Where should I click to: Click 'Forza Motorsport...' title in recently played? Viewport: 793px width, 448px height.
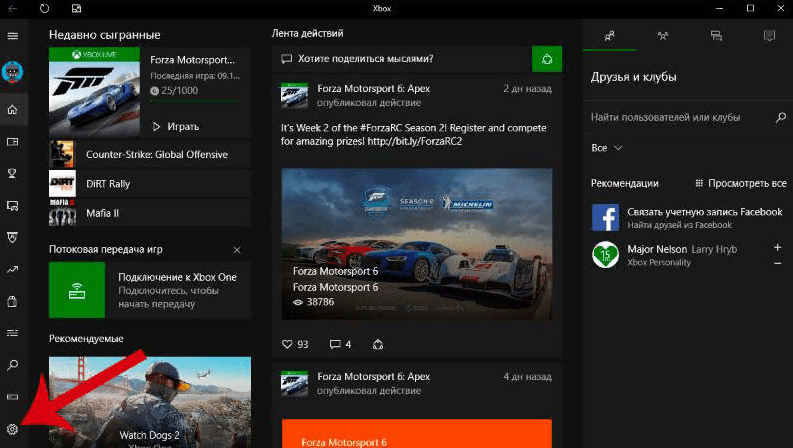(192, 60)
